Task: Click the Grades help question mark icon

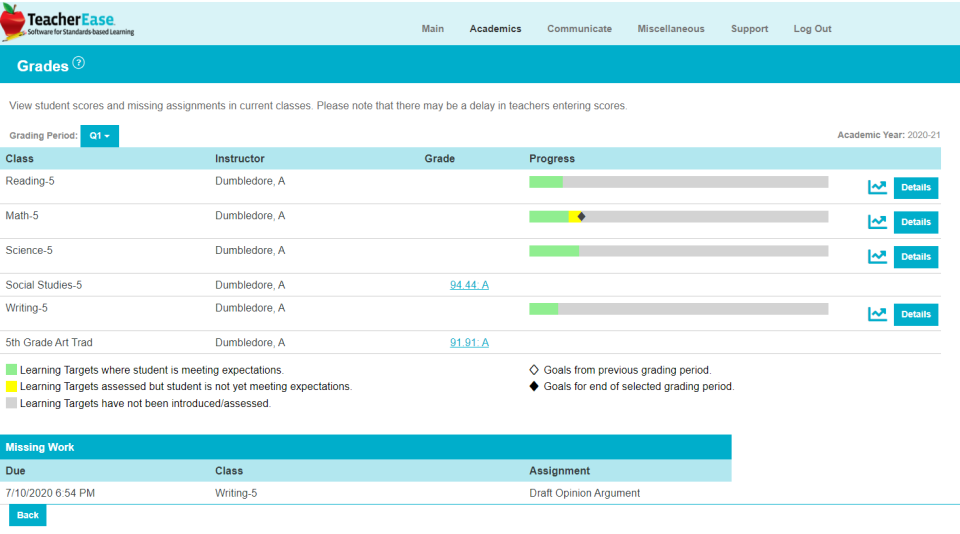Action: [78, 62]
